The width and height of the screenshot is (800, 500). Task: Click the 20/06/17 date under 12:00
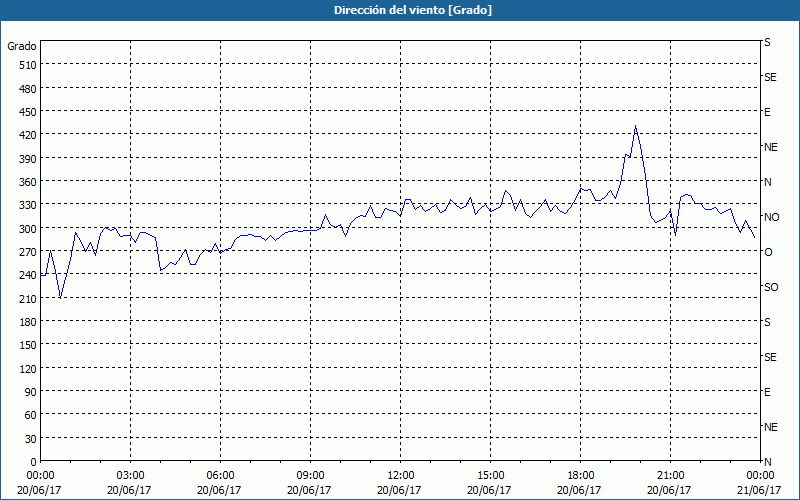pyautogui.click(x=399, y=490)
